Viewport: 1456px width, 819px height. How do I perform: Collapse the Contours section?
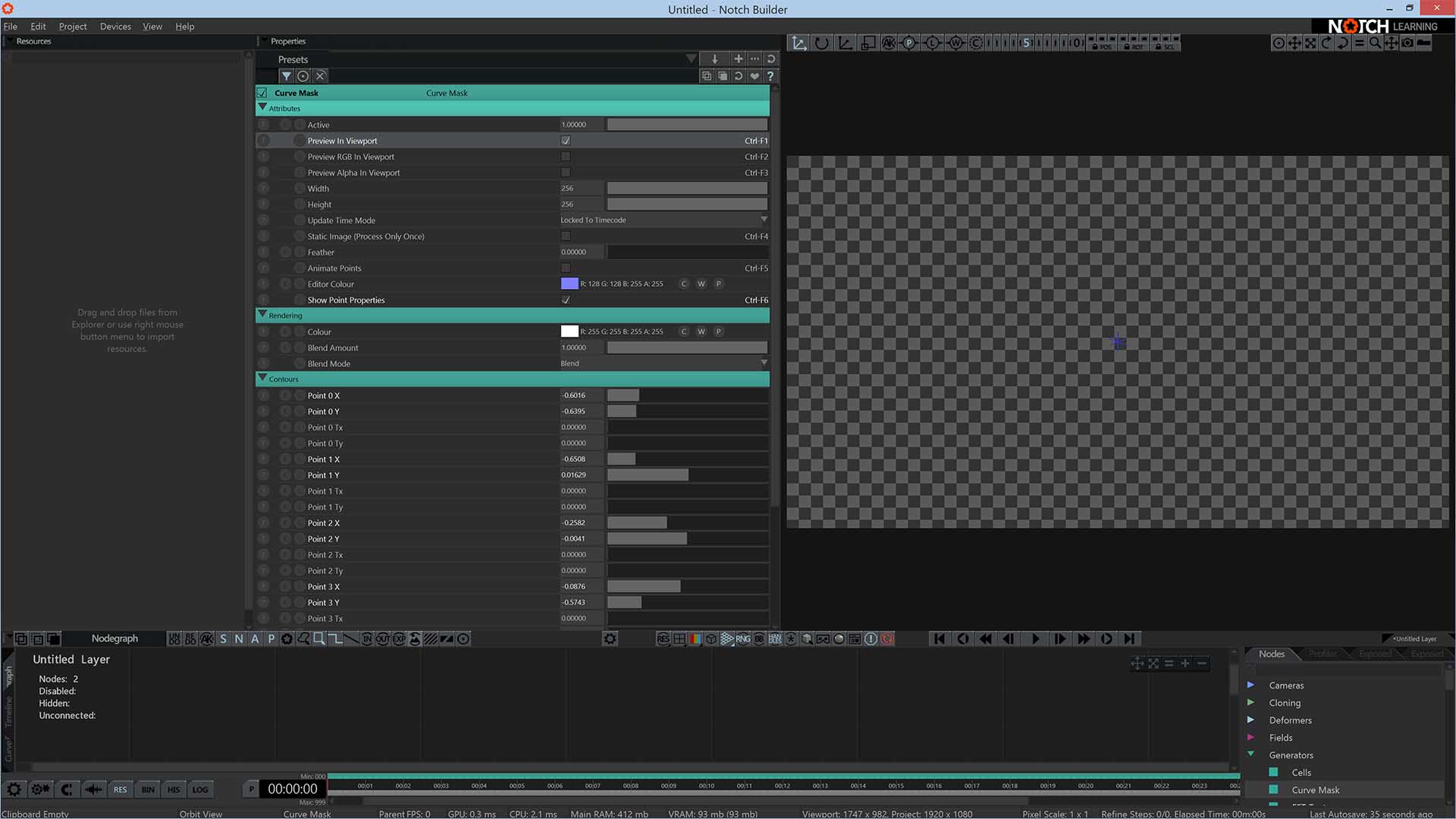click(x=263, y=378)
